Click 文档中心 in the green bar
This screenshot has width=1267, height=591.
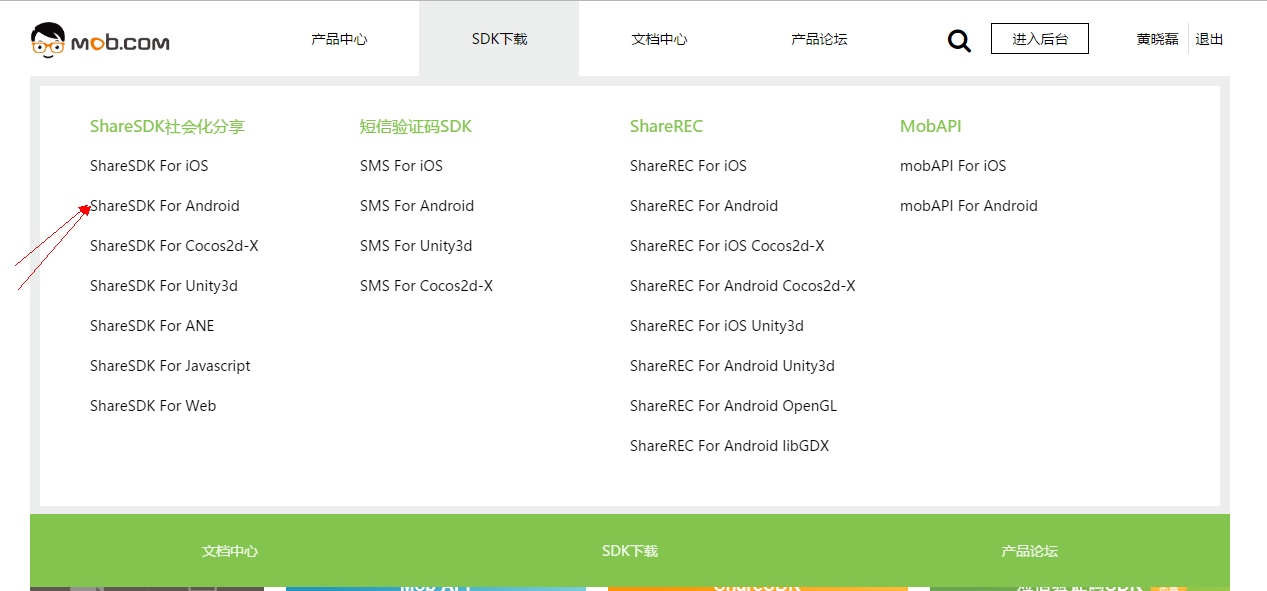pos(230,551)
